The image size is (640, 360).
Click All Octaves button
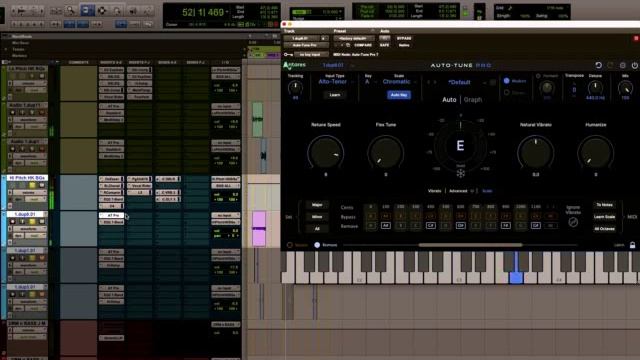tap(604, 229)
